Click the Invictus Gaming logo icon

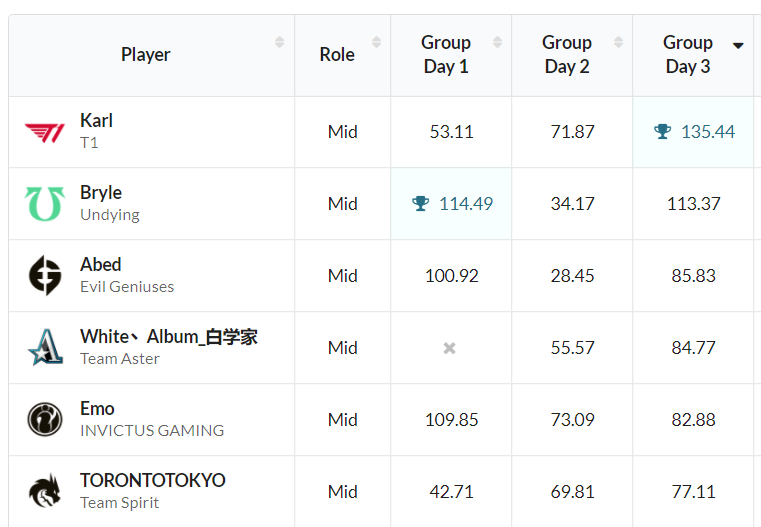[x=44, y=420]
